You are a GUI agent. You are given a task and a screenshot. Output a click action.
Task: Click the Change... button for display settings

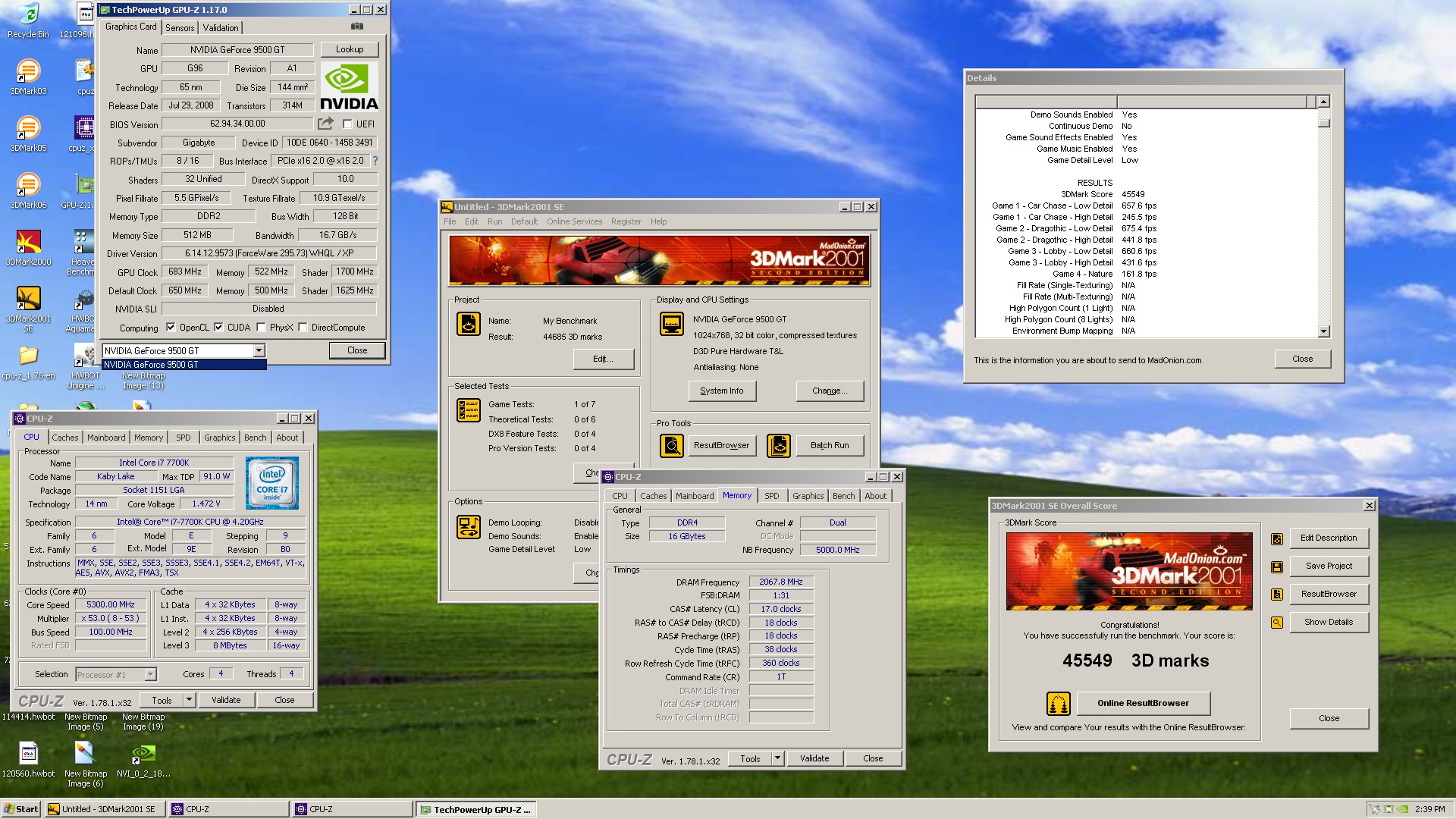830,391
